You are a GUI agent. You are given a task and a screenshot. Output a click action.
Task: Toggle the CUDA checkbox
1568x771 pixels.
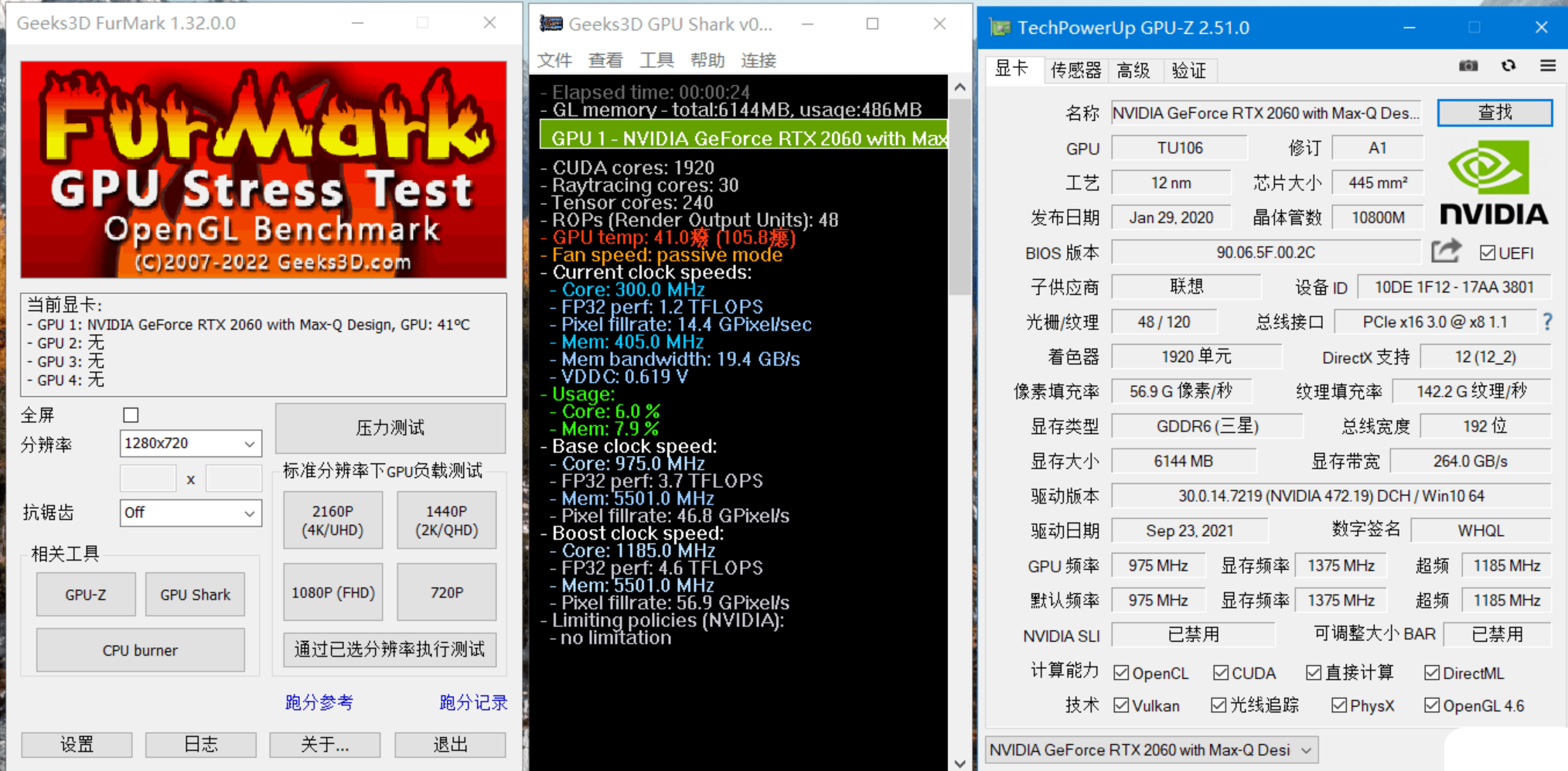[1221, 673]
